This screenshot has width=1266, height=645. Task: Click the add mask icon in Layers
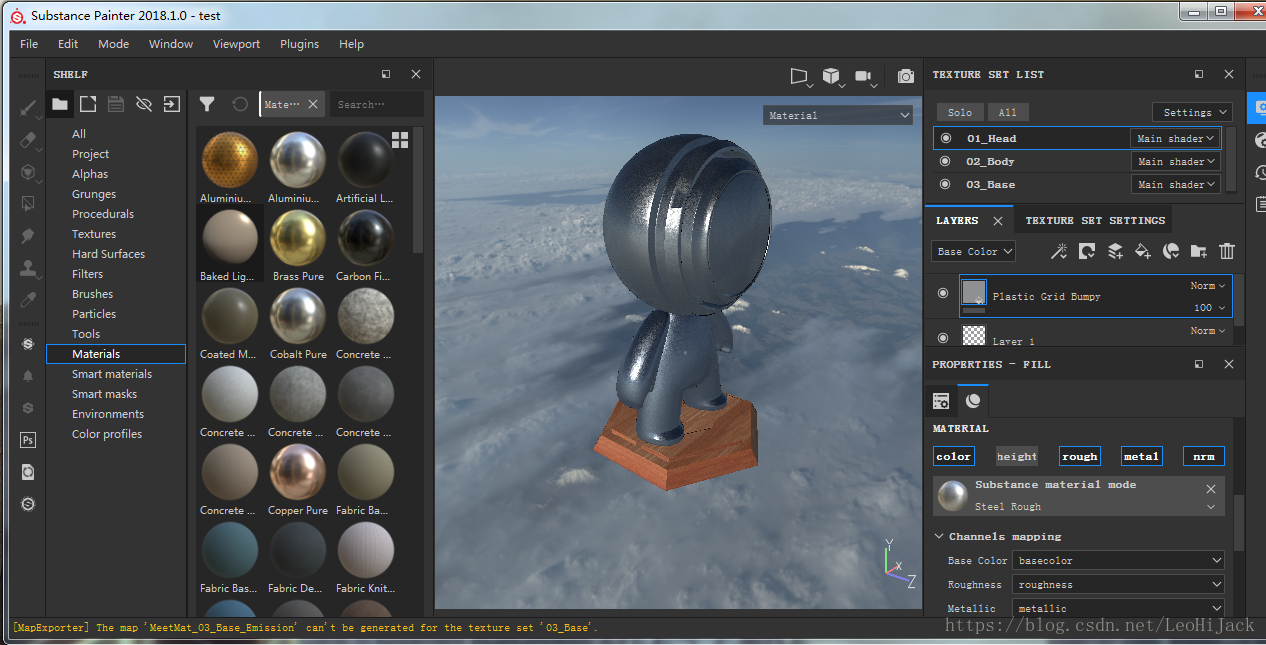pos(1087,251)
